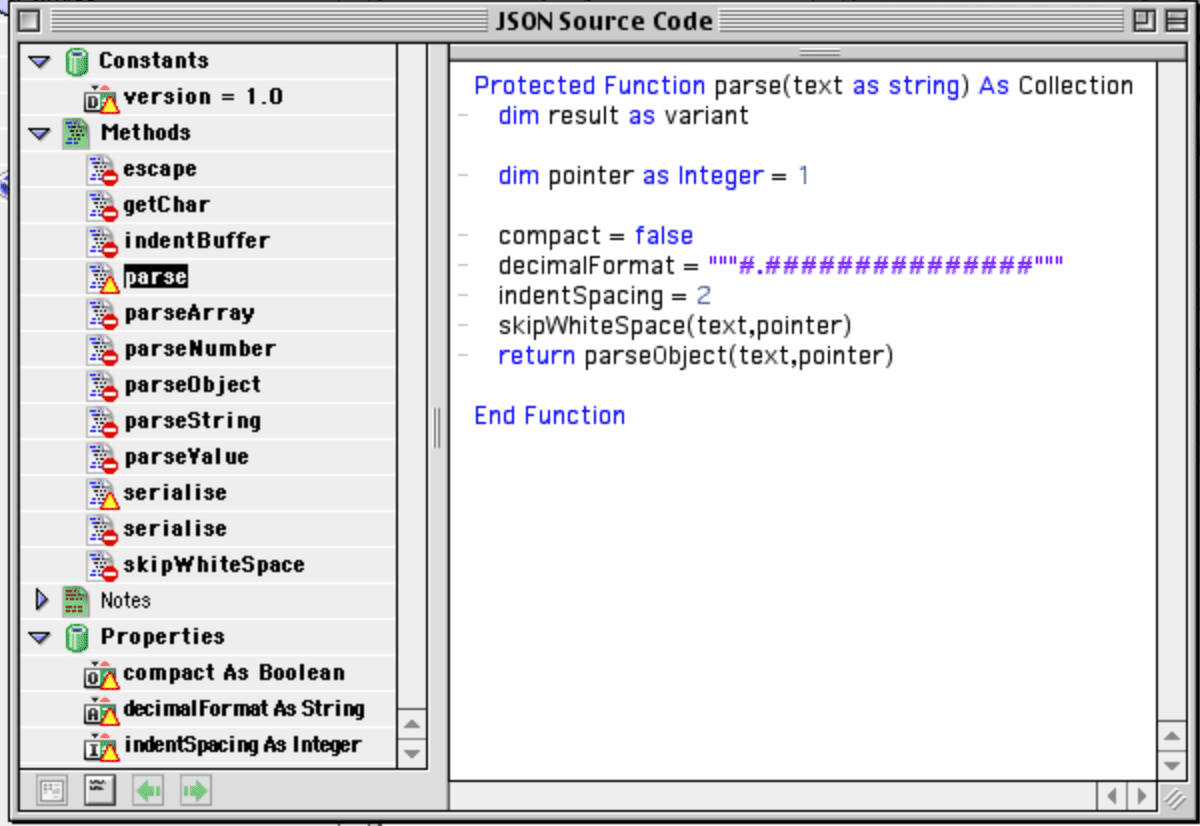Click the compact Boolean property icon
Viewport: 1200px width, 826px height.
point(102,674)
